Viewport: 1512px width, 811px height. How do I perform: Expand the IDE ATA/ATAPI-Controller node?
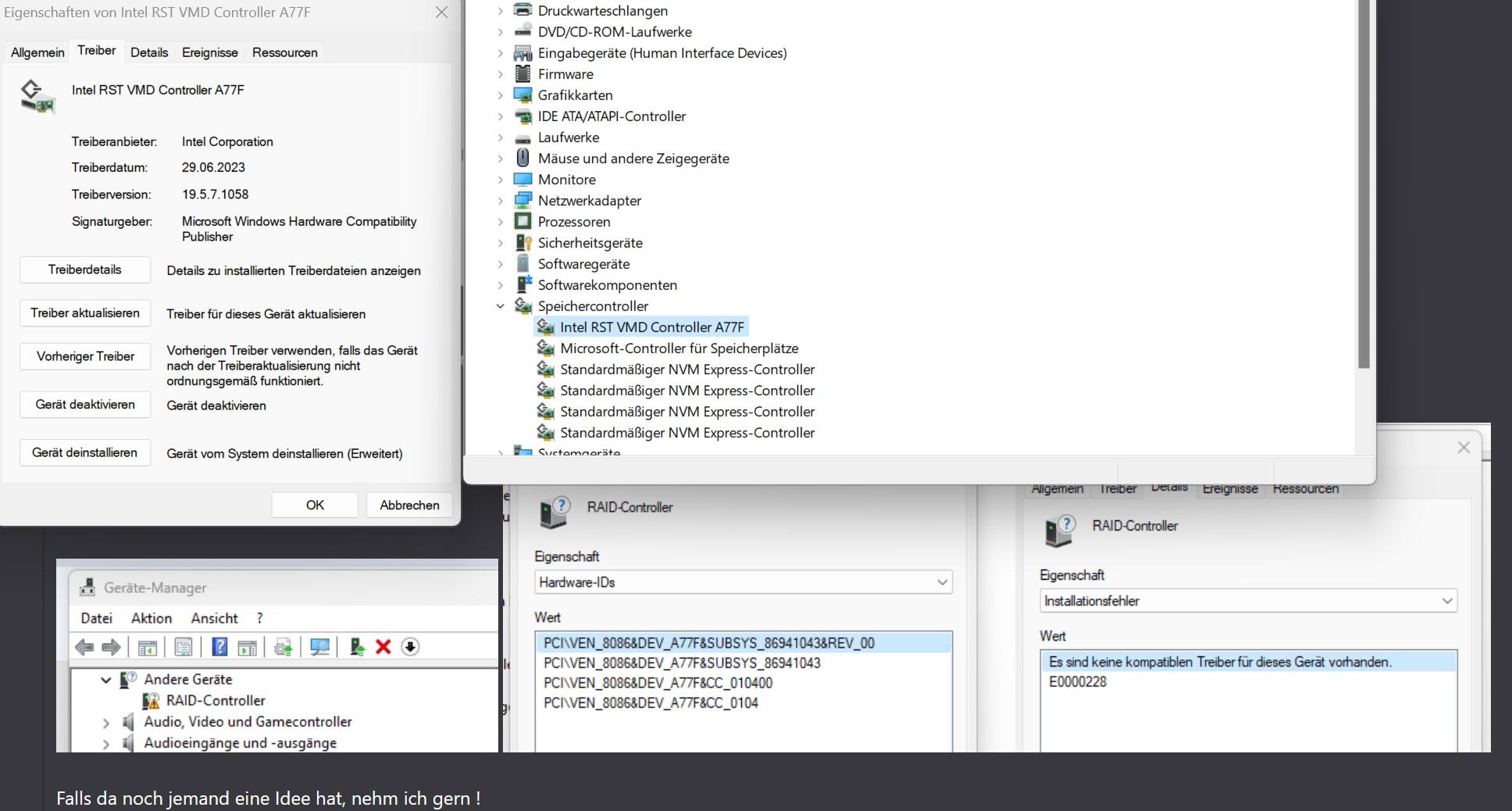[x=501, y=116]
